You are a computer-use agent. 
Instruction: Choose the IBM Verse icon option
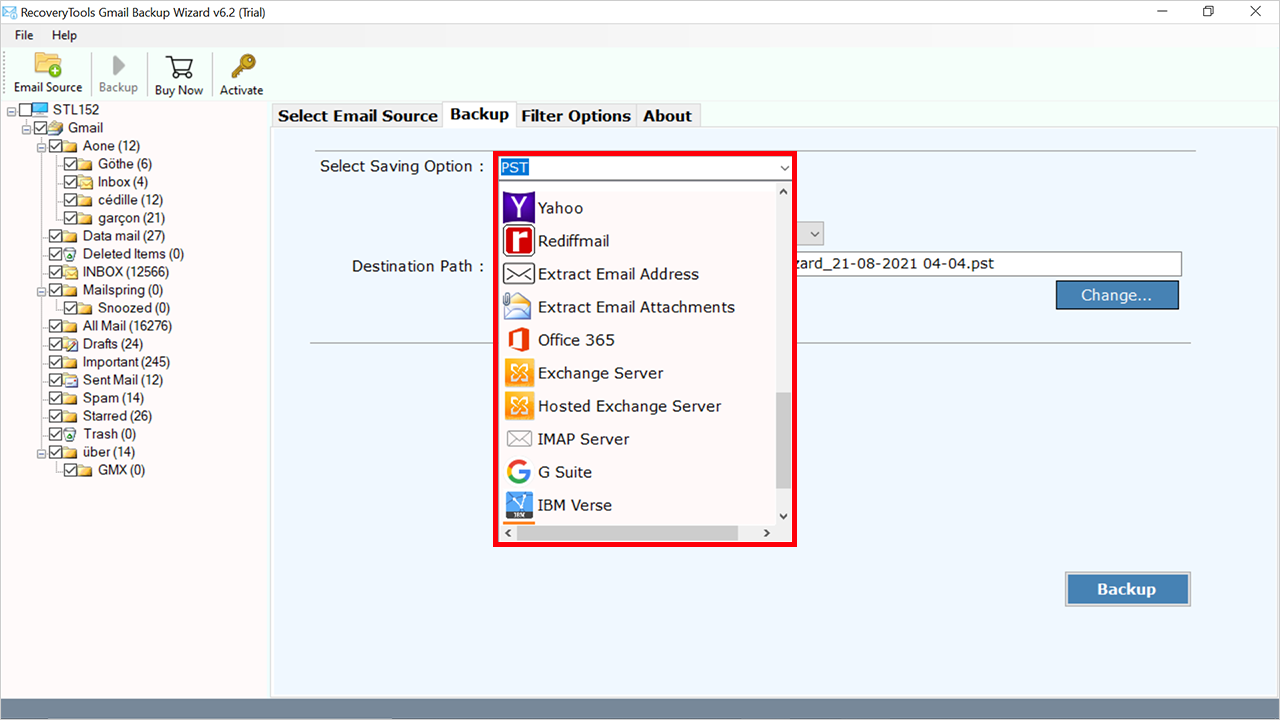[519, 505]
